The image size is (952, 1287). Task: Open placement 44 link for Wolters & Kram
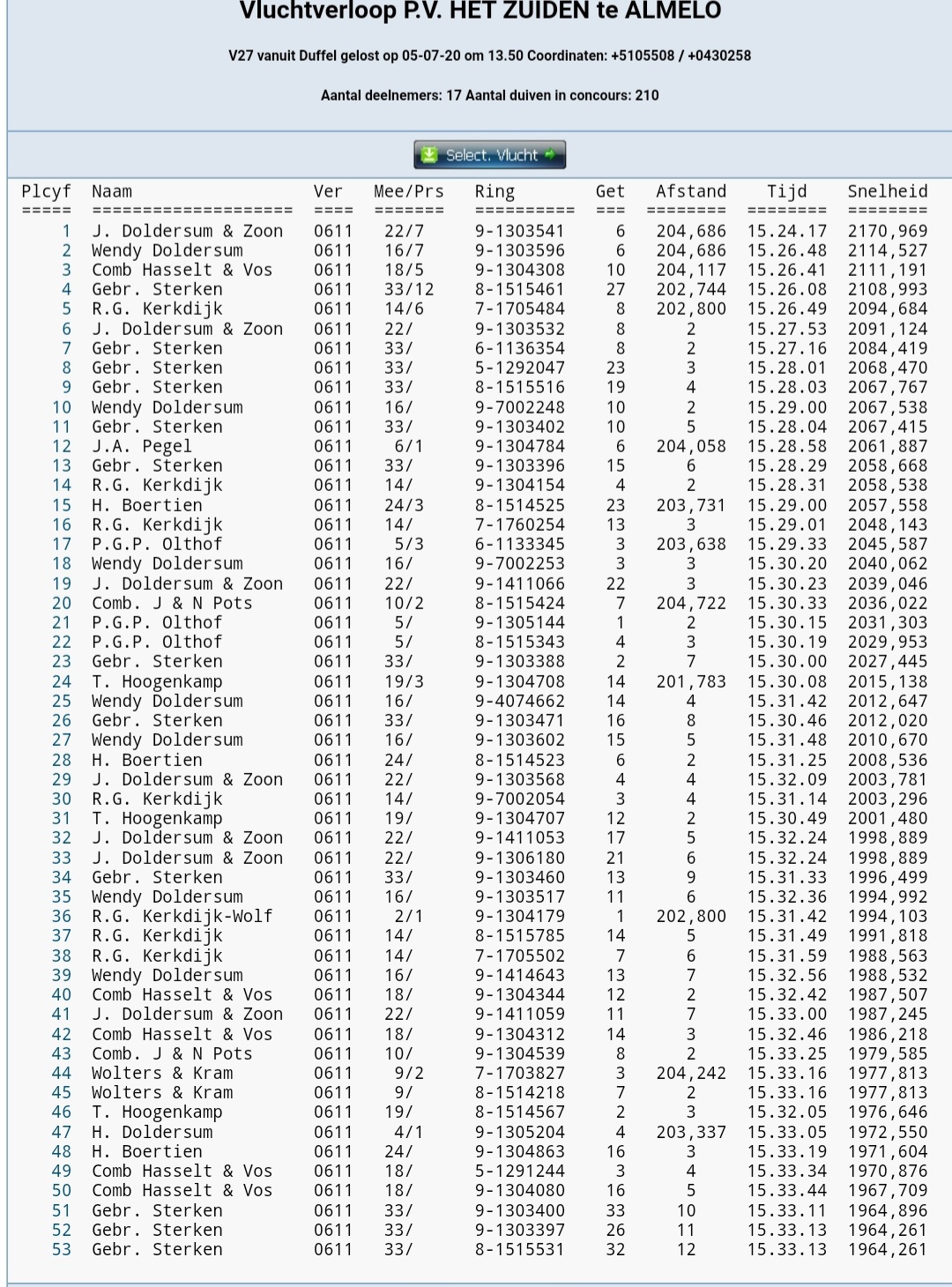62,1073
